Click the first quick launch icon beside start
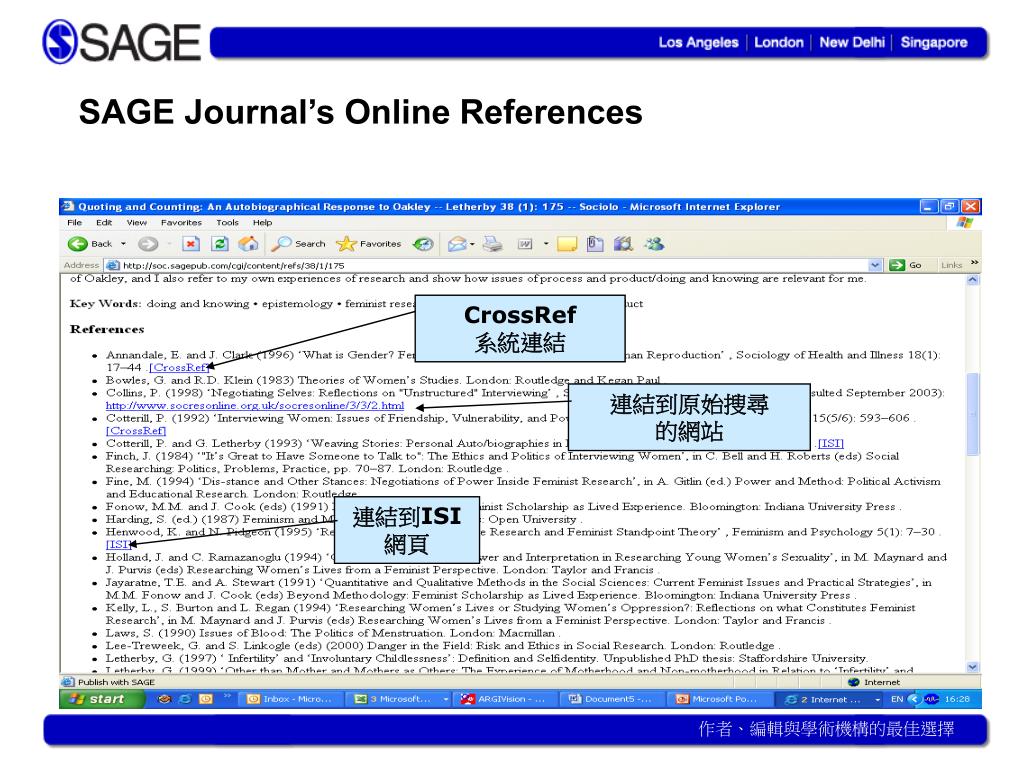This screenshot has height=768, width=1024. [165, 699]
